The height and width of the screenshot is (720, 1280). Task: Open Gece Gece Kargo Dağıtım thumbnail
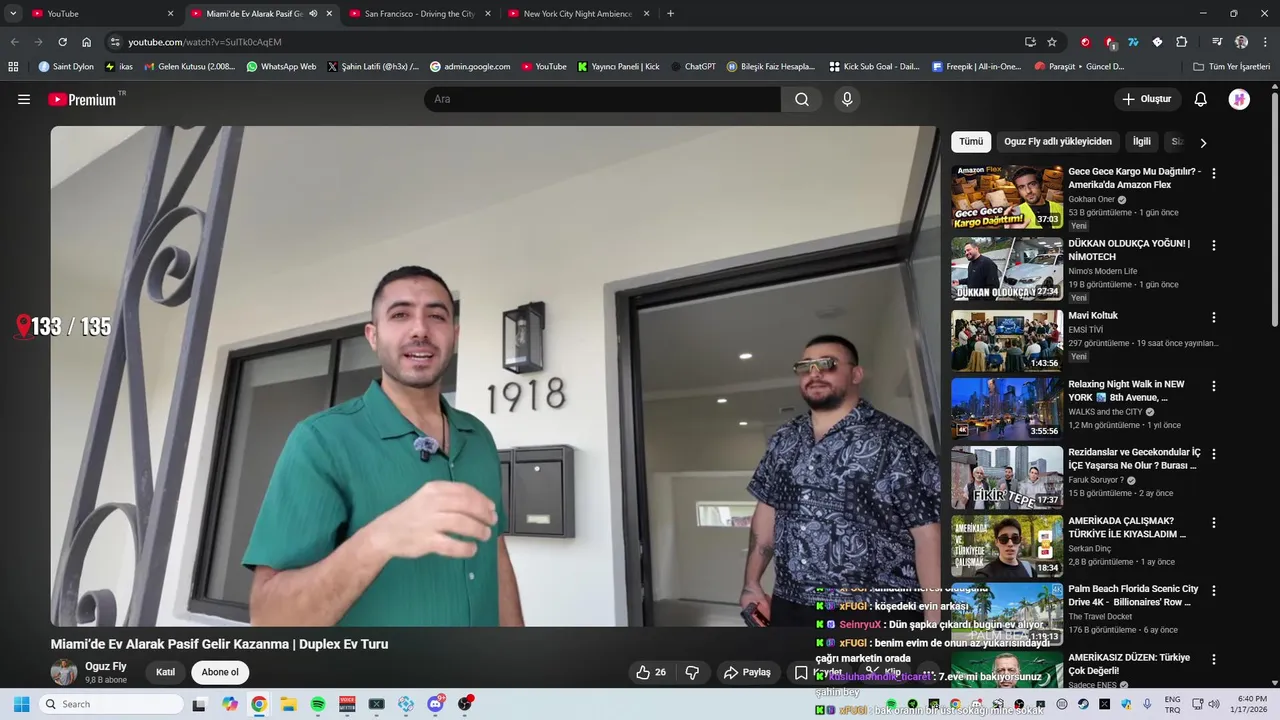[x=1007, y=197]
